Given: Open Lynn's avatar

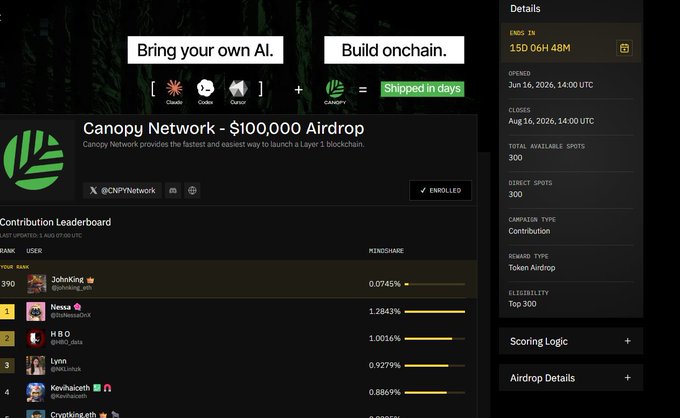Looking at the screenshot, I should coord(36,365).
